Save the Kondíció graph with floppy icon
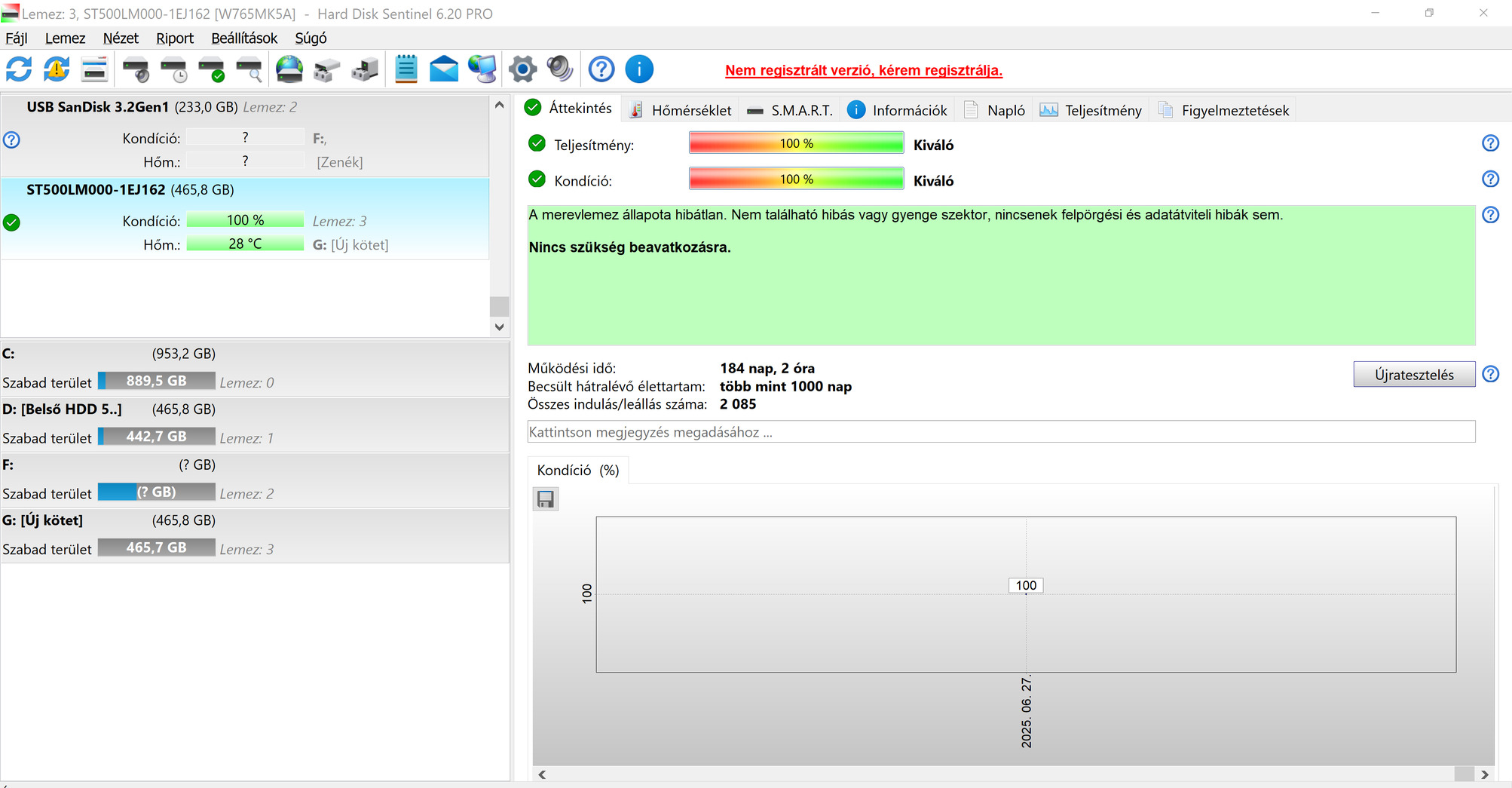This screenshot has width=1512, height=788. tap(546, 499)
